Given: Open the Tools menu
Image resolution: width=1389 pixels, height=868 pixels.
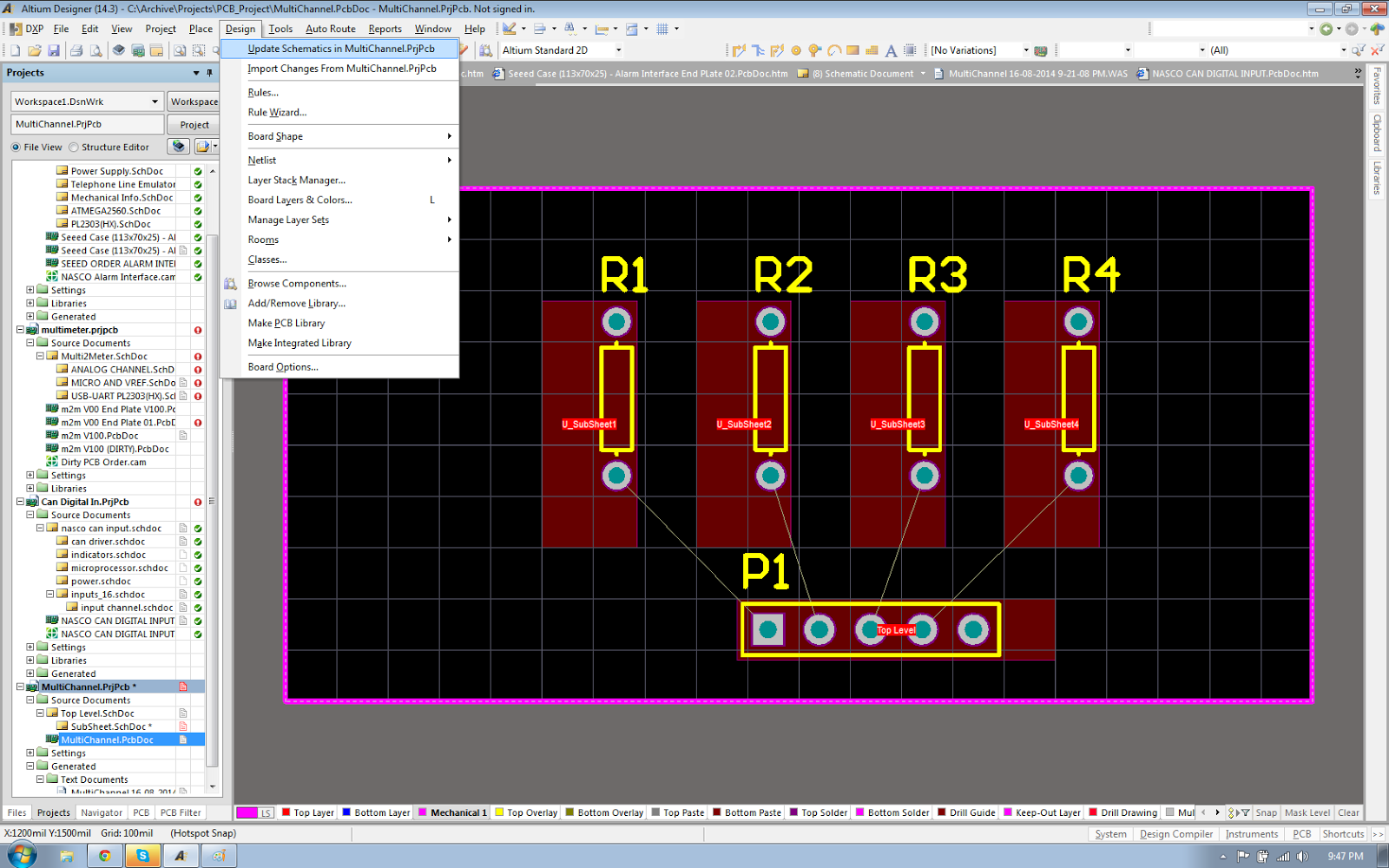Looking at the screenshot, I should pos(280,29).
